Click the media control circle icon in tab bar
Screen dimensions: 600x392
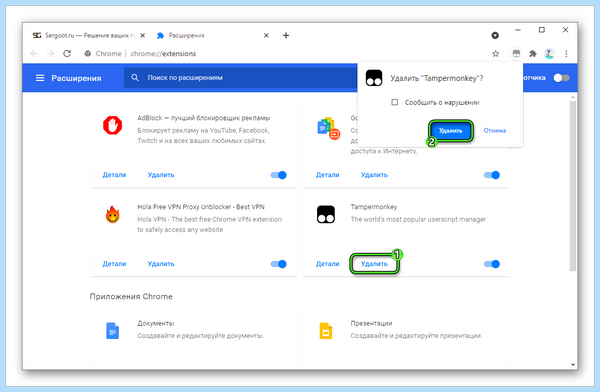pyautogui.click(x=495, y=36)
